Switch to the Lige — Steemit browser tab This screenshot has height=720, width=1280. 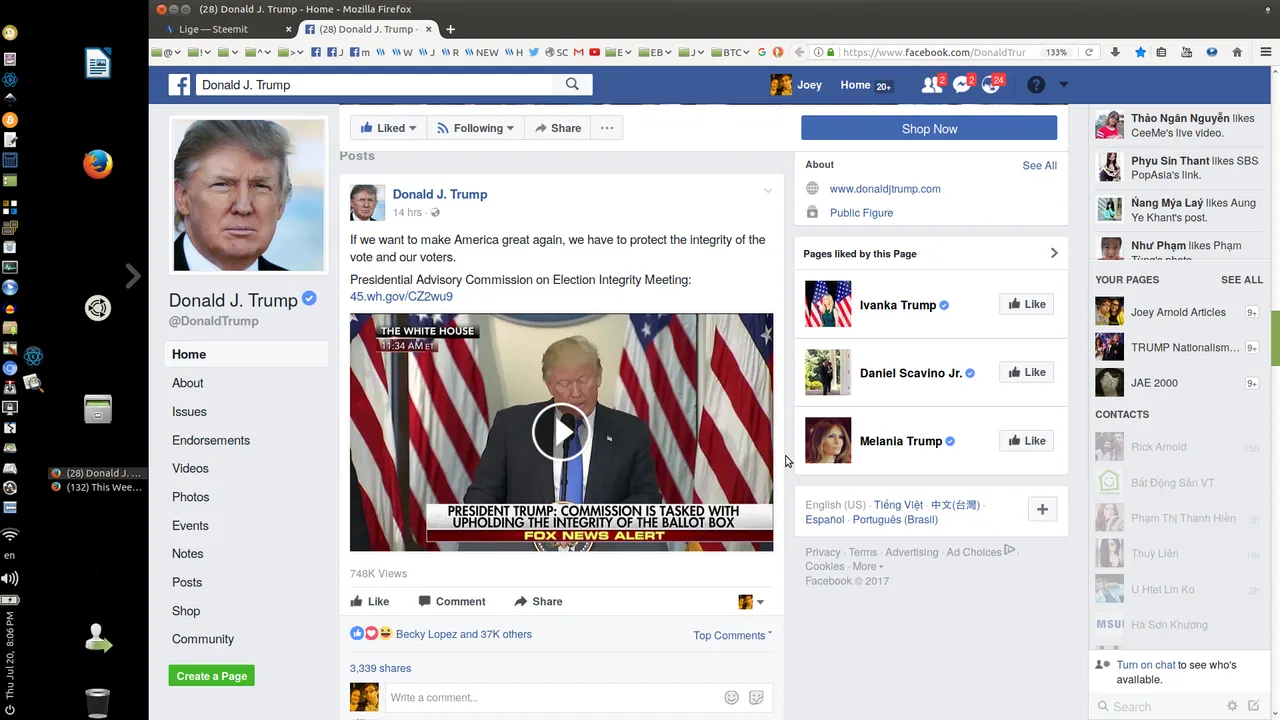[x=225, y=29]
